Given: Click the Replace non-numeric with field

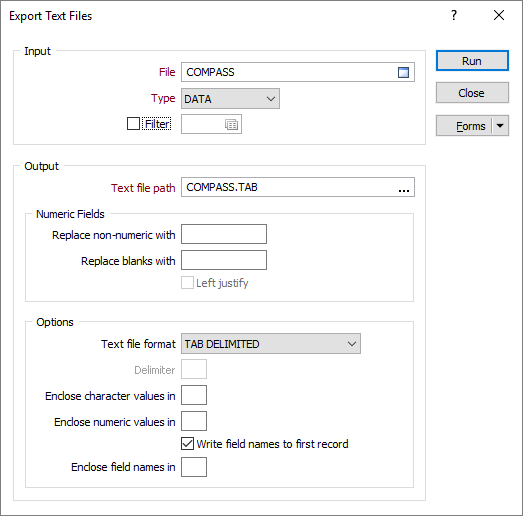Looking at the screenshot, I should point(224,234).
